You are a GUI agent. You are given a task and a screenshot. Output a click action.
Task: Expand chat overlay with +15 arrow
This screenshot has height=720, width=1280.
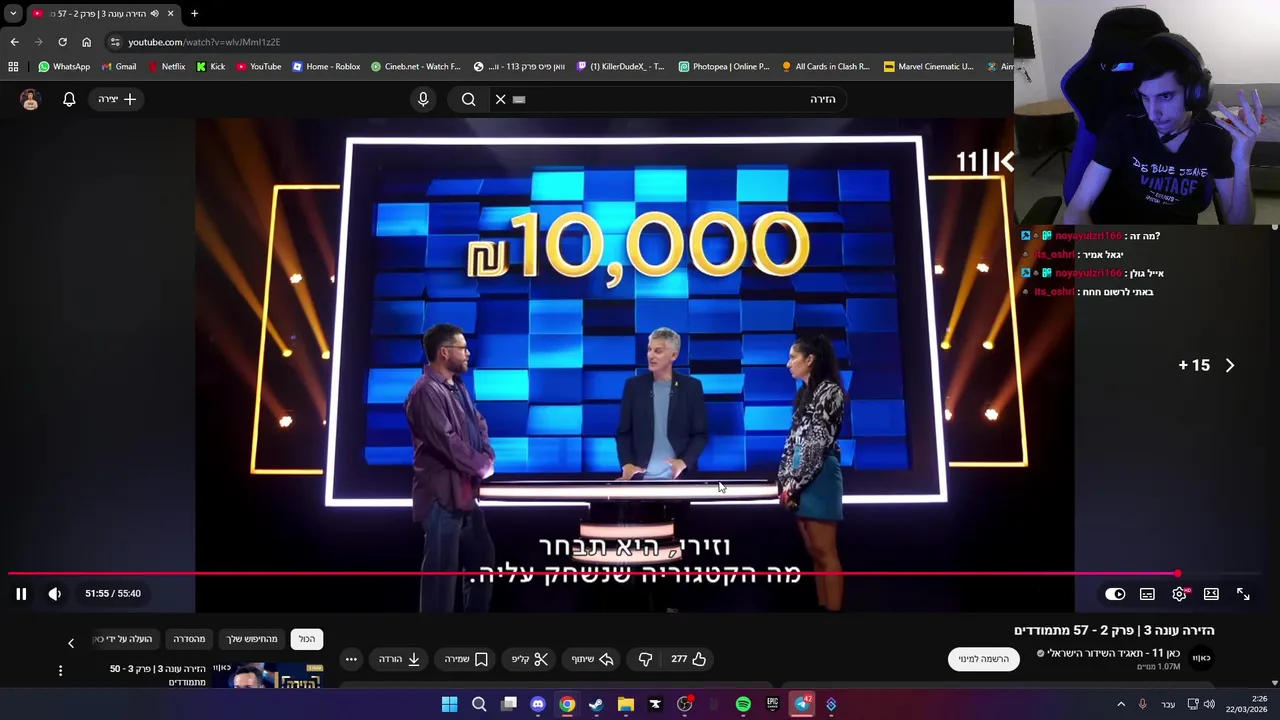[1230, 365]
